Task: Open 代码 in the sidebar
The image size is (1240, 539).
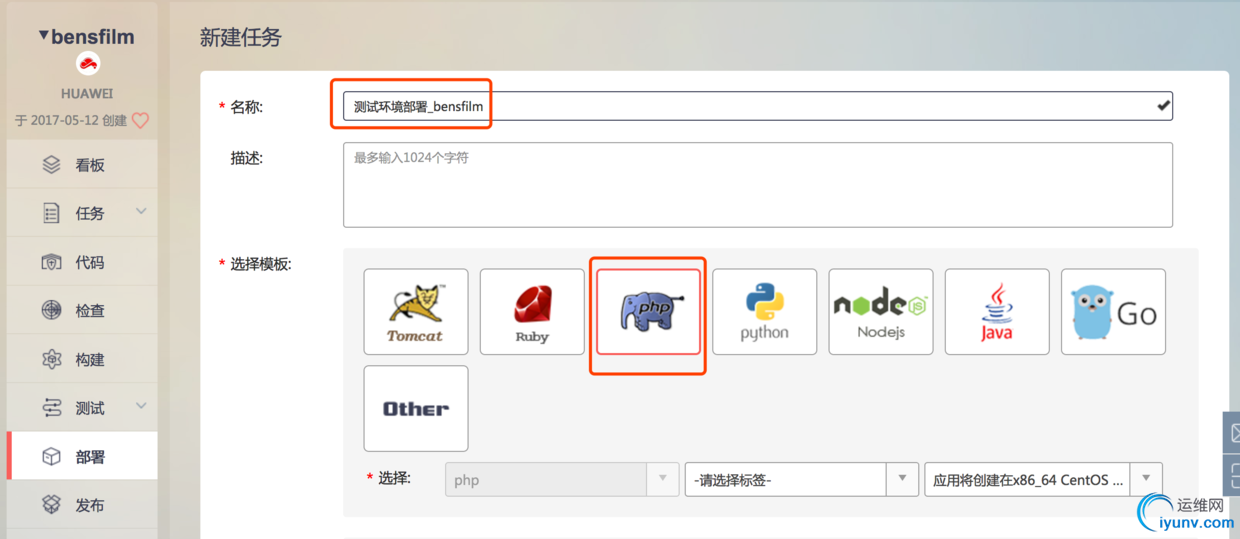Action: point(82,262)
